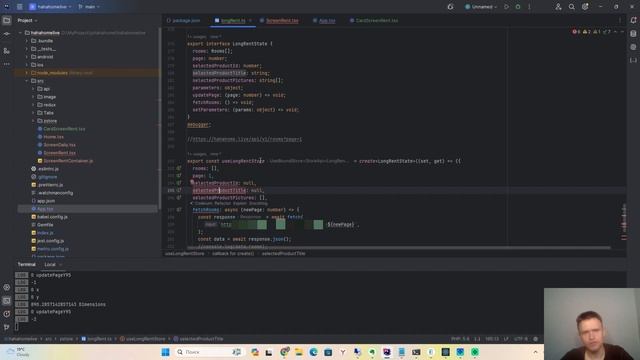
Task: Click gutter icon beside fetchRooms line
Action: pos(179,209)
